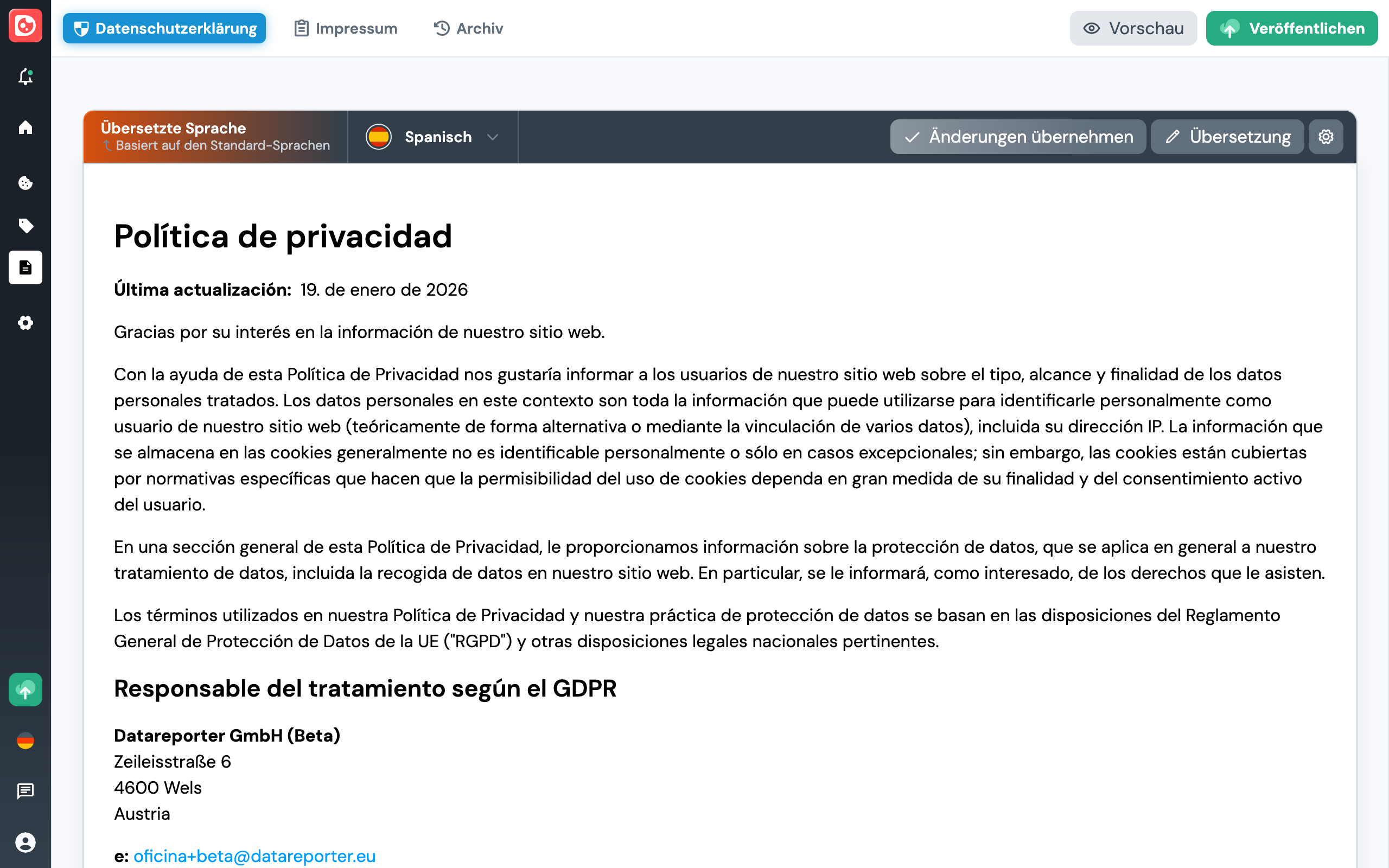Click the Vorschau preview button
The height and width of the screenshot is (868, 1389).
1132,28
